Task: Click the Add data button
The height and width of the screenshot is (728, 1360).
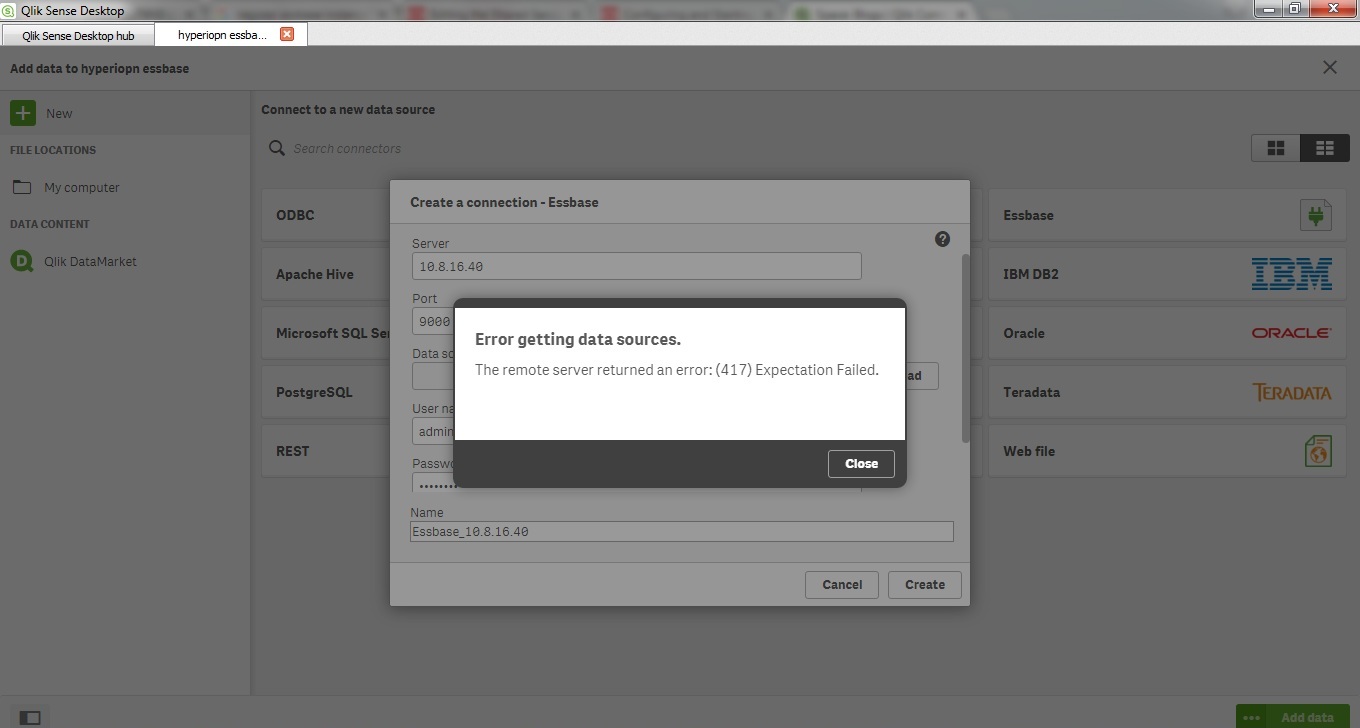Action: 1307,717
